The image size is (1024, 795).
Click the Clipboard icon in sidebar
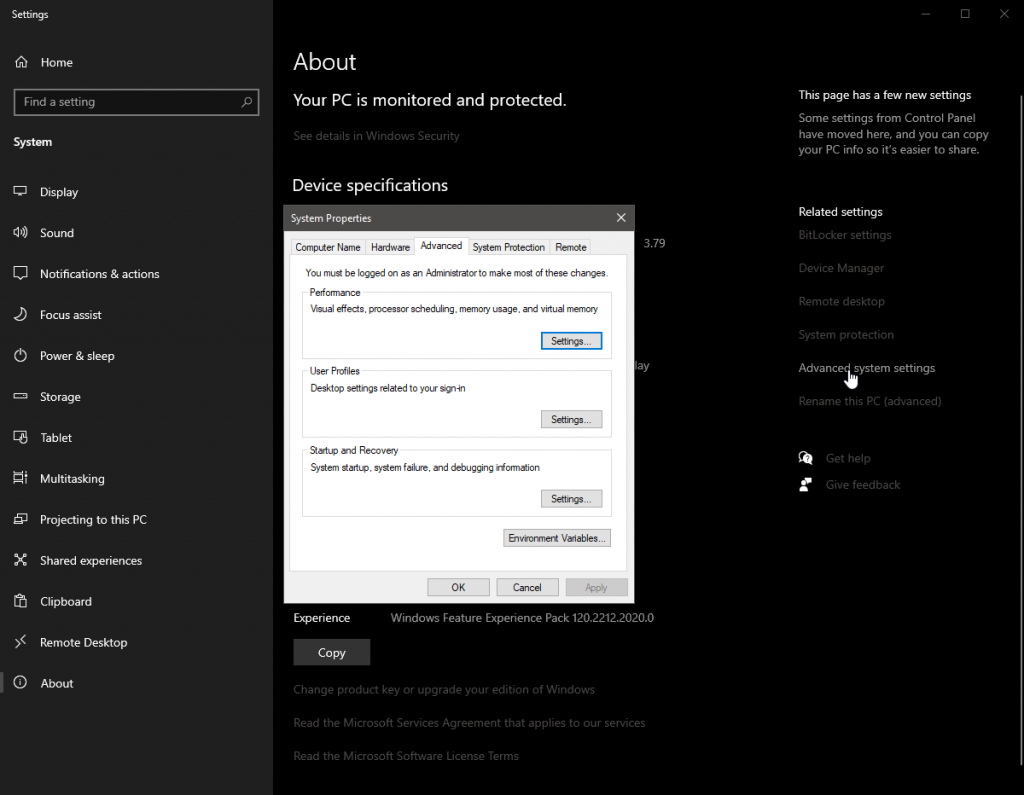[20, 602]
